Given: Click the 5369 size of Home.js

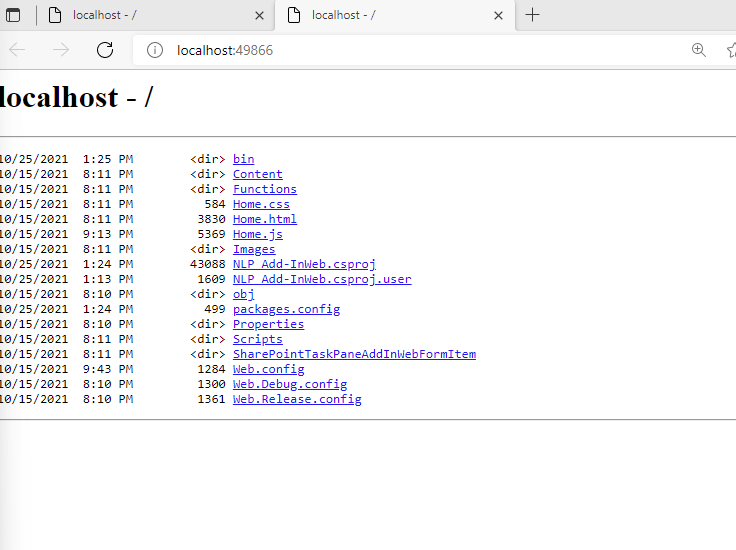Looking at the screenshot, I should point(211,234).
